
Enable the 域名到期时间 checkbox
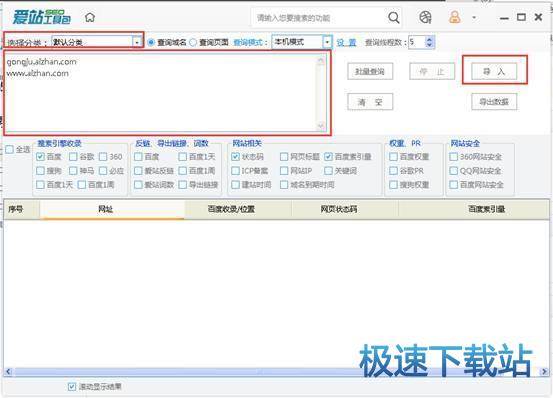[x=284, y=185]
